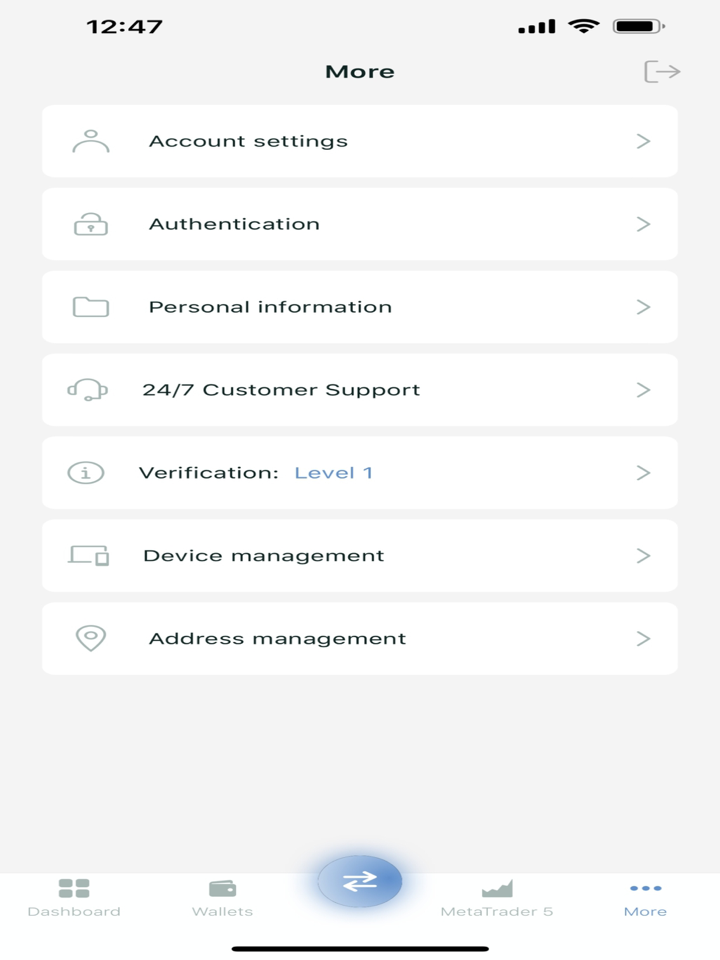Screen dimensions: 720x960
Task: Expand Authentication using its chevron arrow
Action: tap(643, 224)
